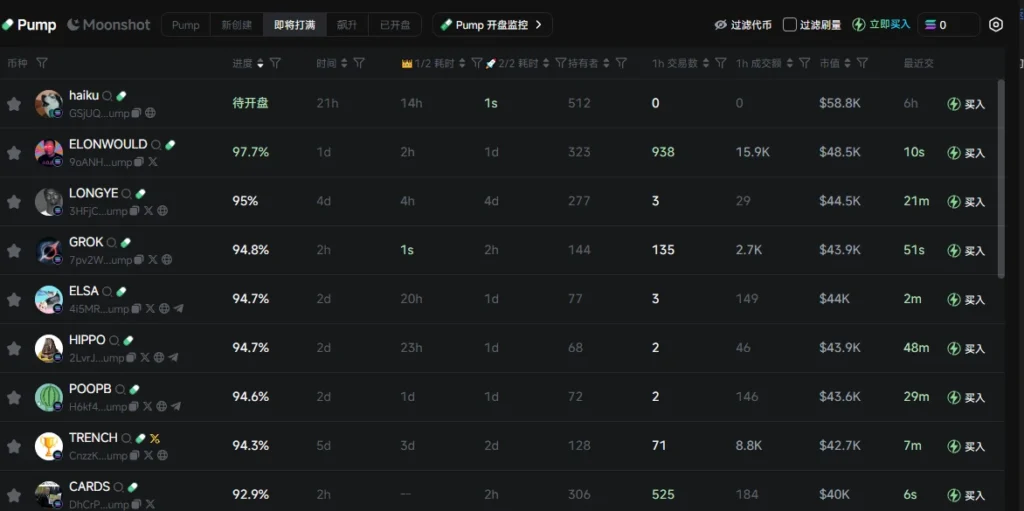
Task: Switch to the 新创建 tab
Action: 237,25
